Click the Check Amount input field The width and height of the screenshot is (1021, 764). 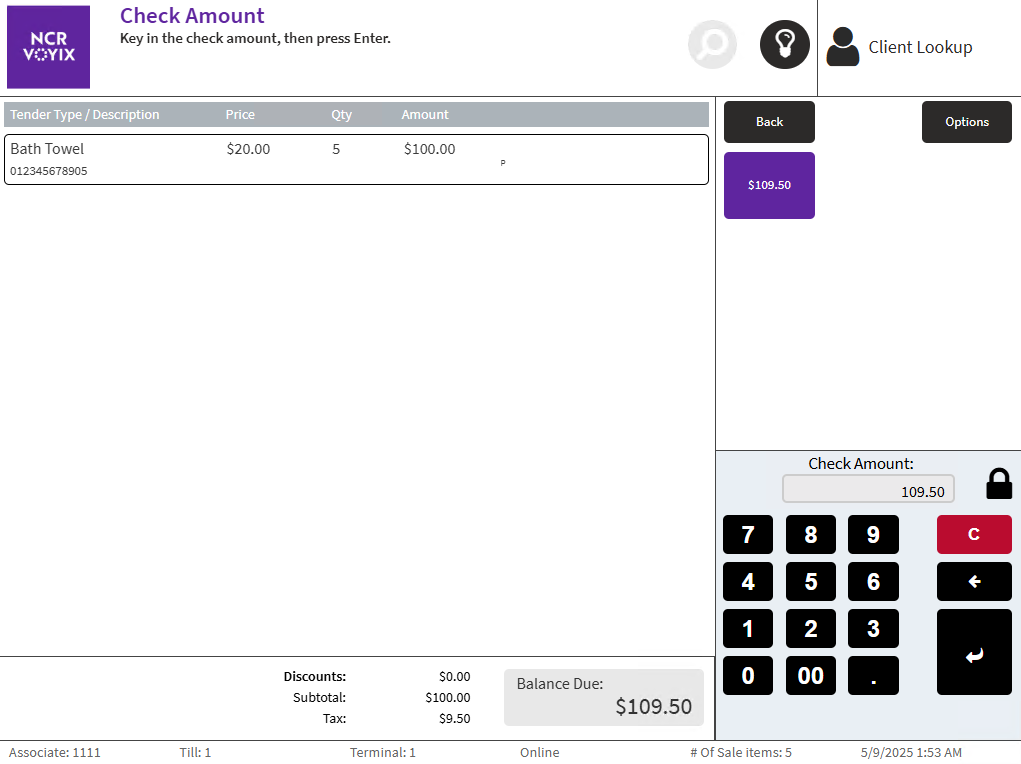(x=868, y=490)
